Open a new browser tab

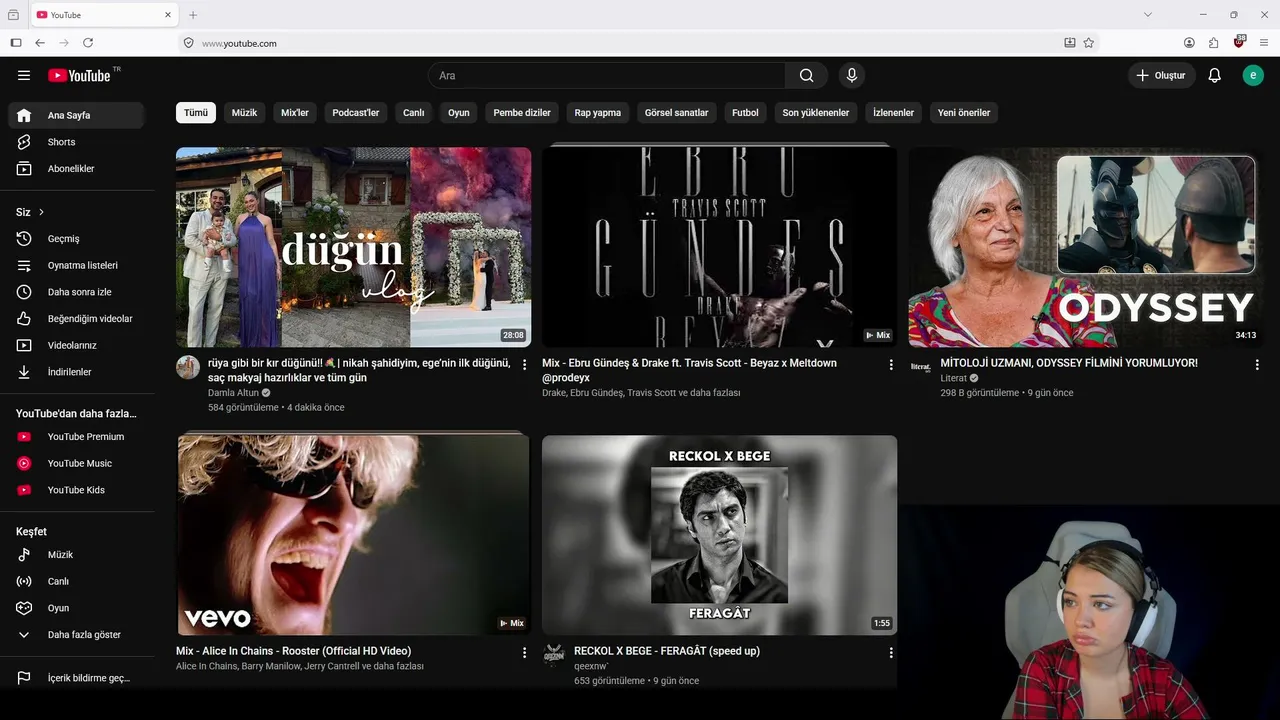click(x=193, y=15)
